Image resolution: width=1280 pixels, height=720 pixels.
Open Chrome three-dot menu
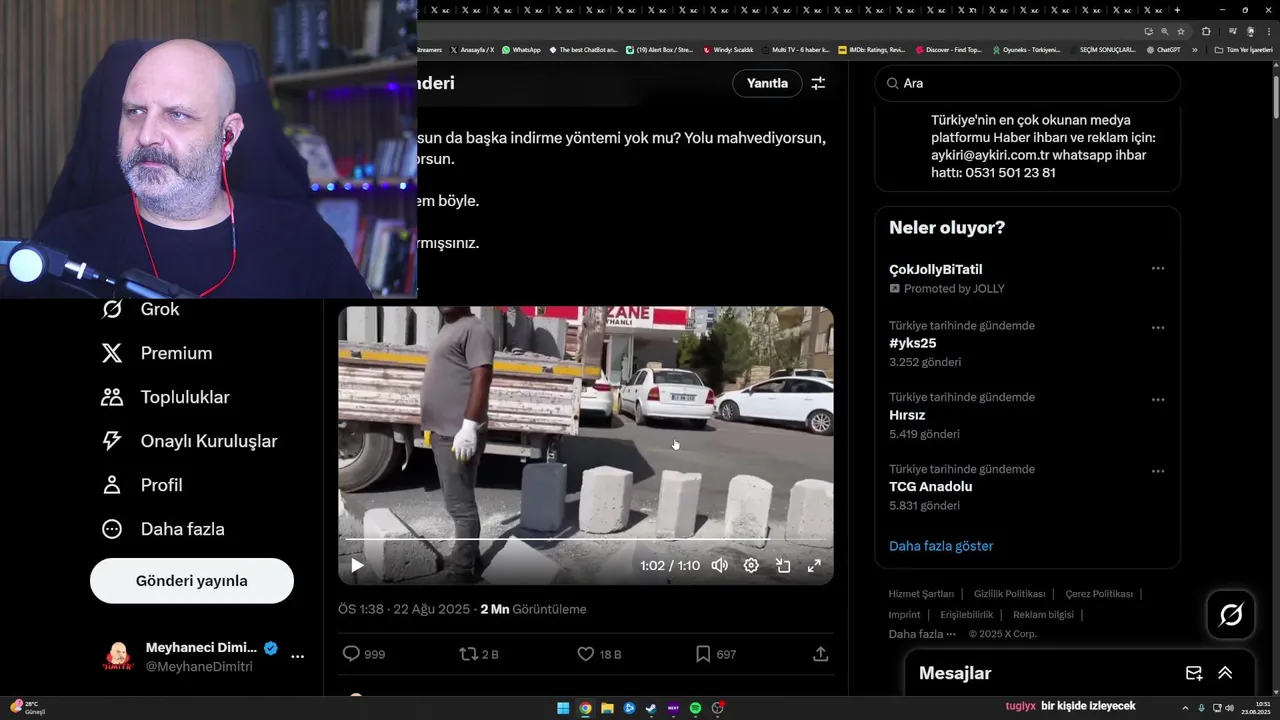point(1267,31)
